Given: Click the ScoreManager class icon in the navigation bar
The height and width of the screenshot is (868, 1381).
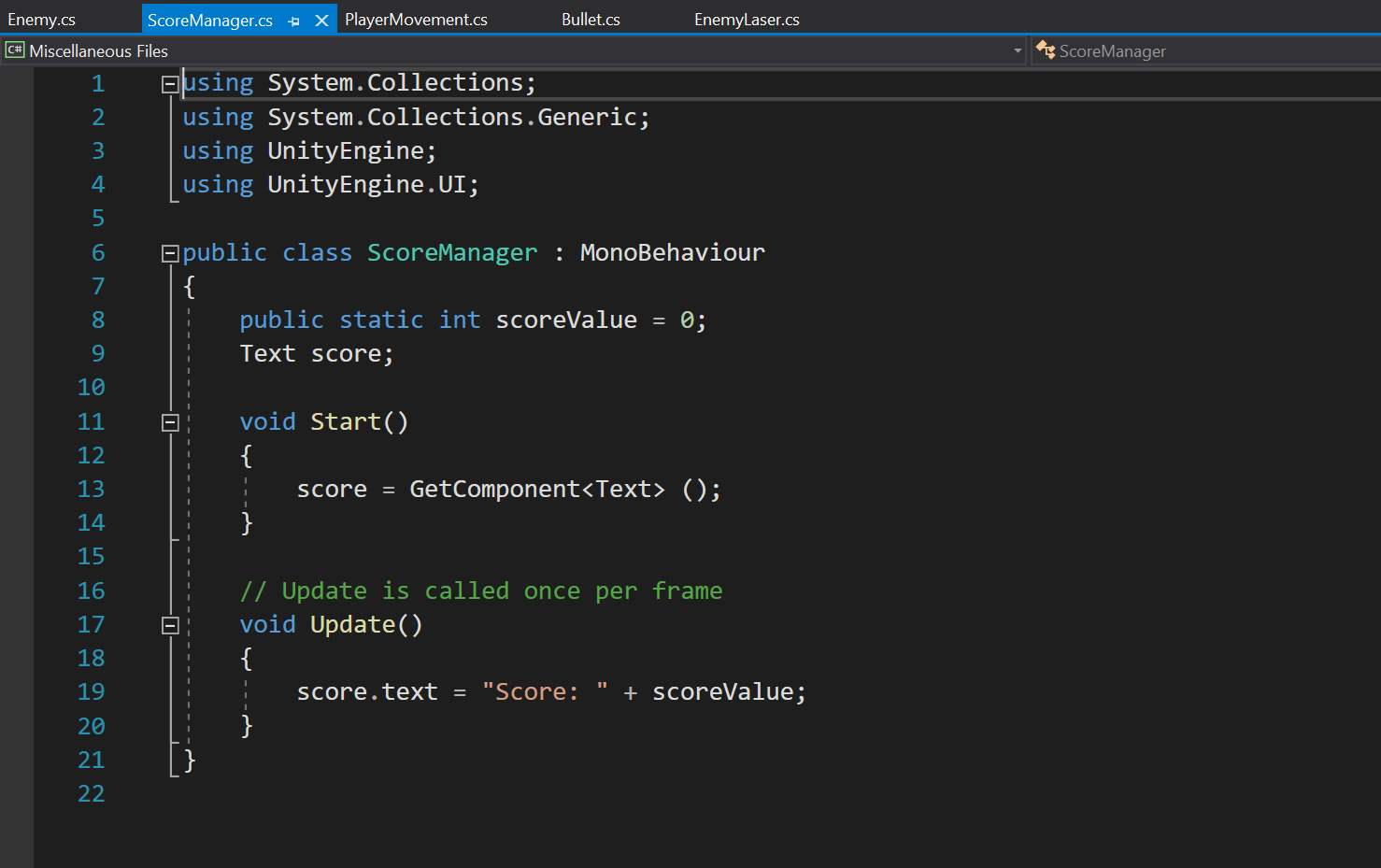Looking at the screenshot, I should (1046, 50).
